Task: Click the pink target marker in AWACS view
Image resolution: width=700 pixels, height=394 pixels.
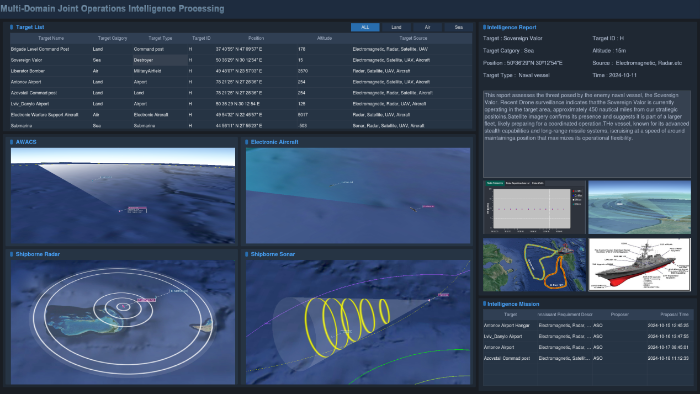Action: [137, 209]
